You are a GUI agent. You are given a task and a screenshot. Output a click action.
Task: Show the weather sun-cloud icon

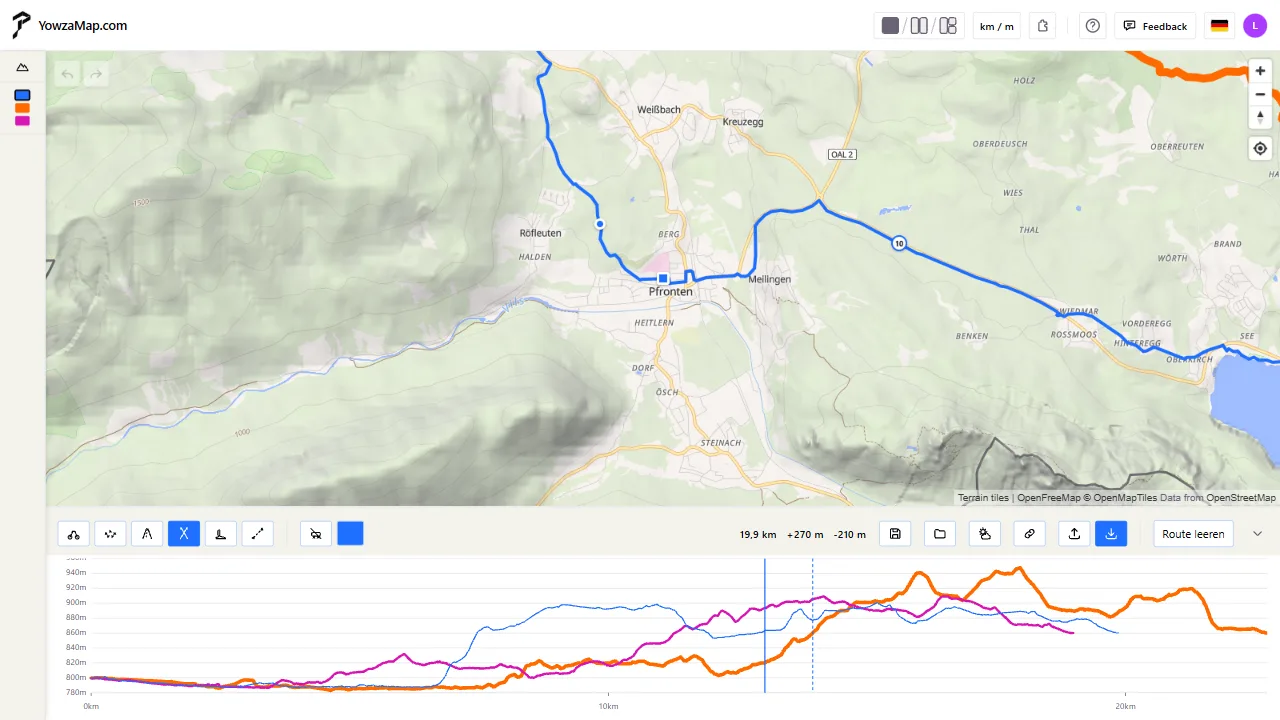pyautogui.click(x=985, y=534)
